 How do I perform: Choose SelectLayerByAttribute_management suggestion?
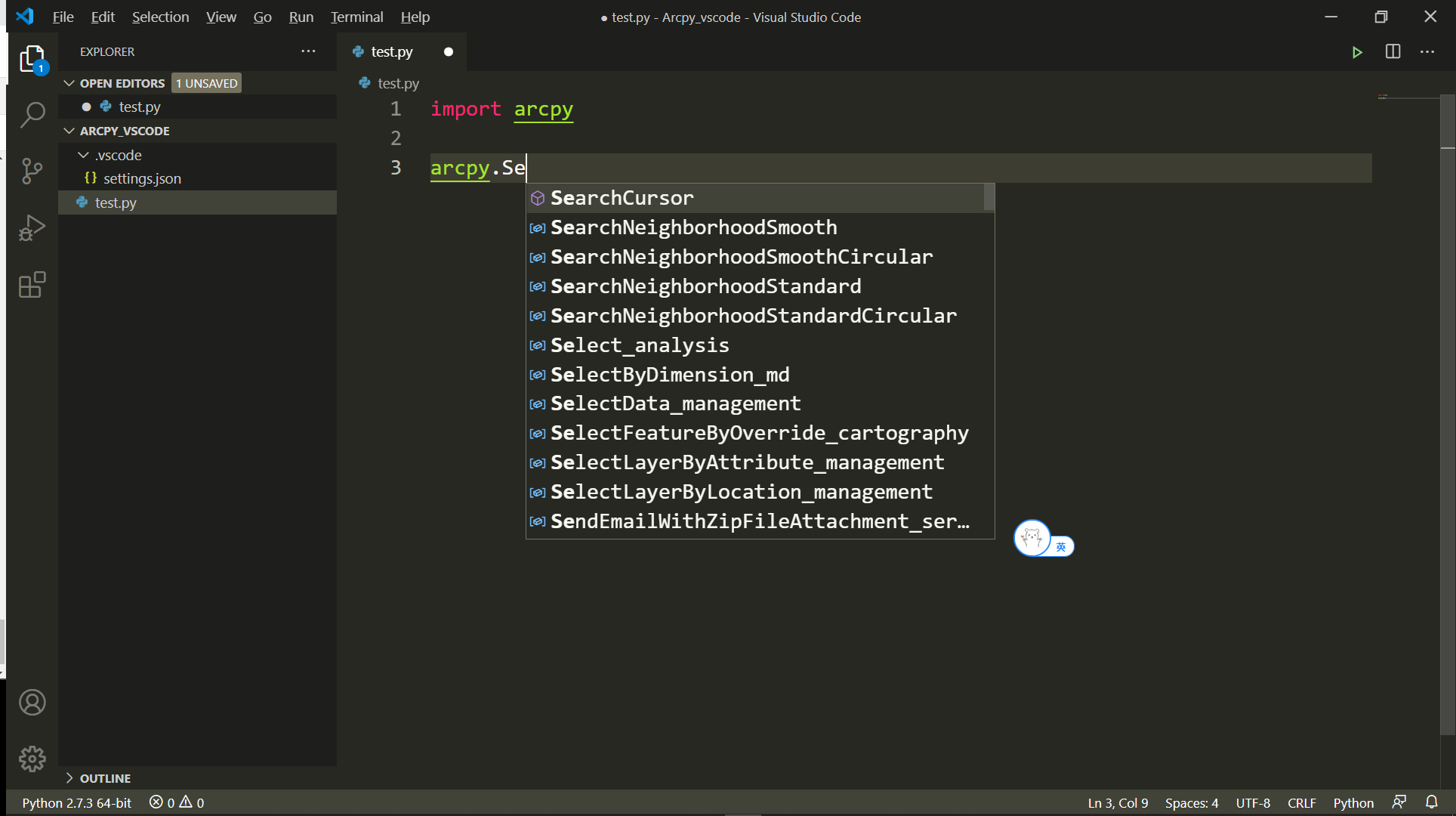747,462
